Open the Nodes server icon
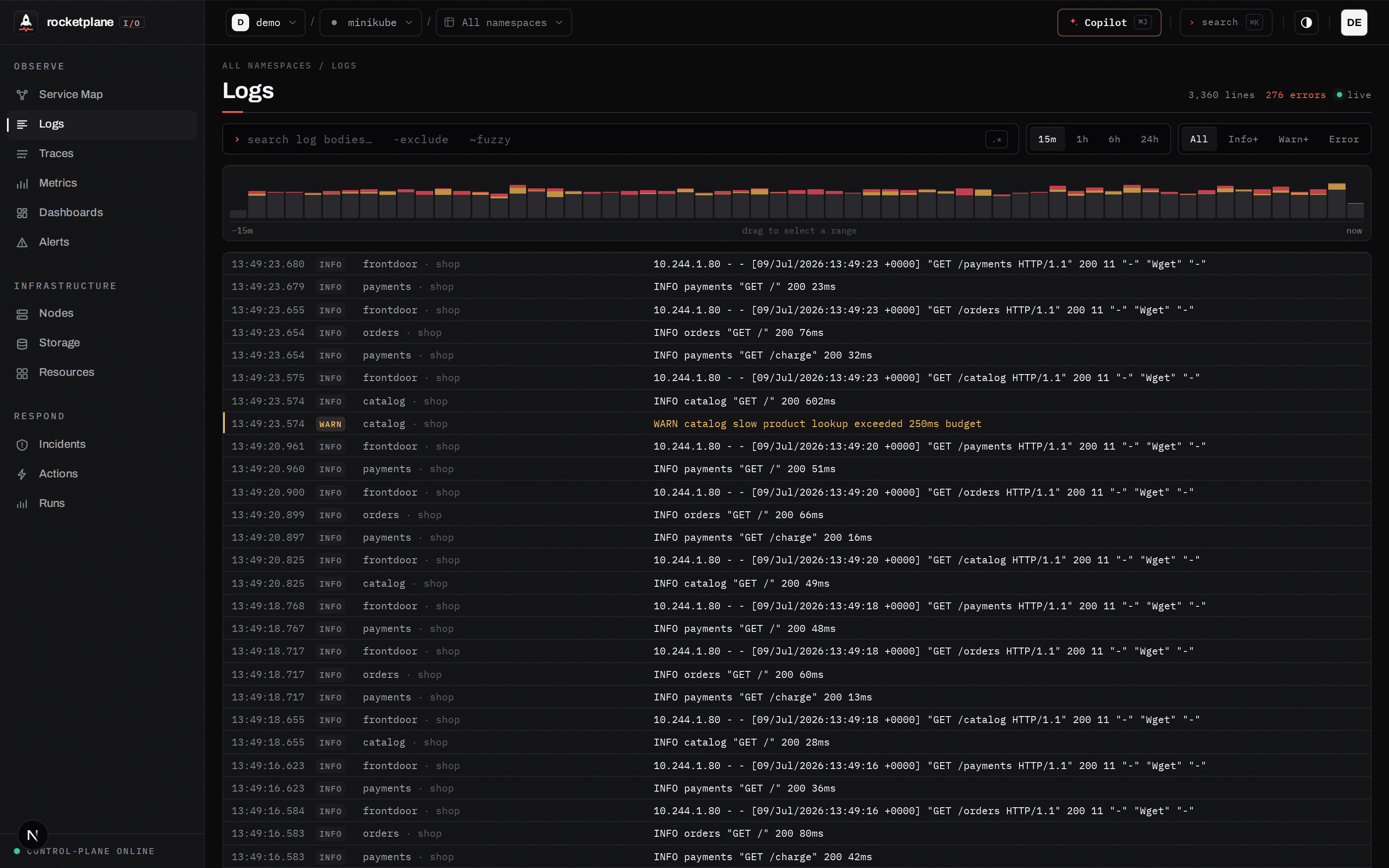Viewport: 1389px width, 868px height. click(23, 314)
